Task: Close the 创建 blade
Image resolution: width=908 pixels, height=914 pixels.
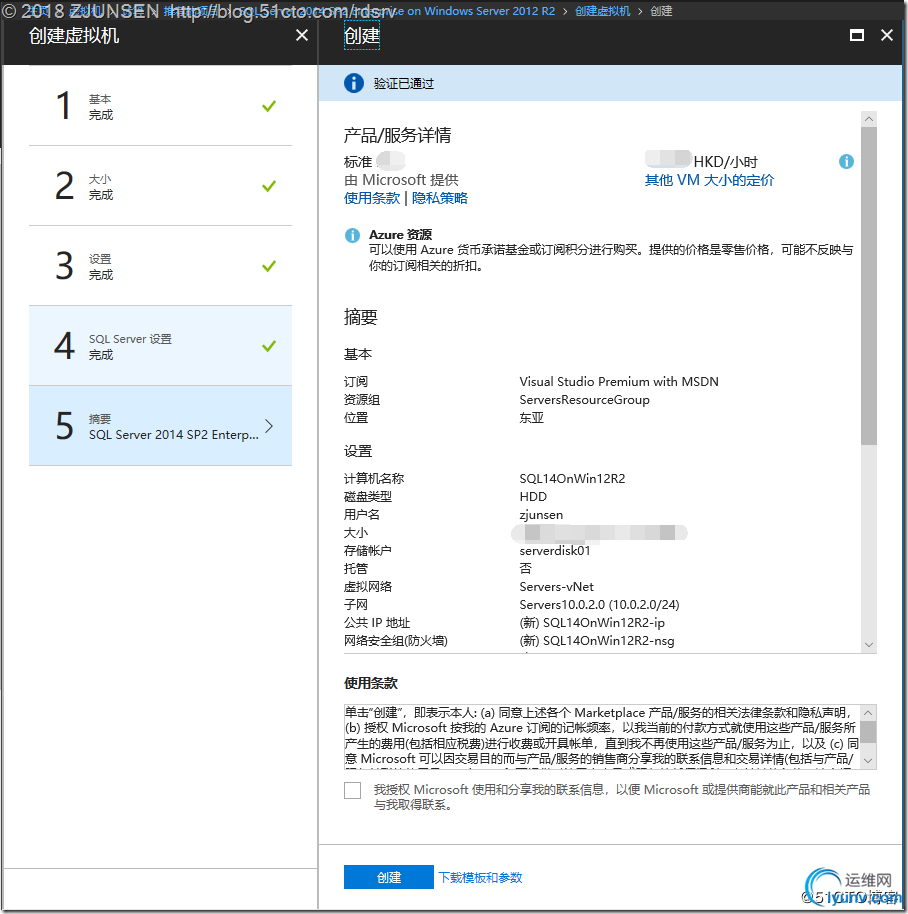Action: (x=887, y=36)
